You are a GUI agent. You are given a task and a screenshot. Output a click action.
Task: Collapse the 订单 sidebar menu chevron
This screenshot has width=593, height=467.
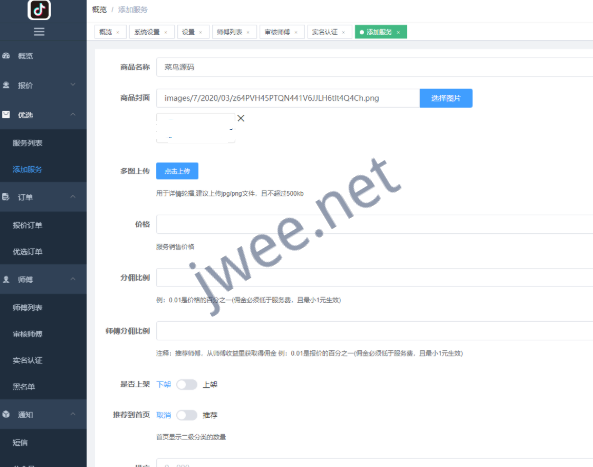click(x=73, y=197)
